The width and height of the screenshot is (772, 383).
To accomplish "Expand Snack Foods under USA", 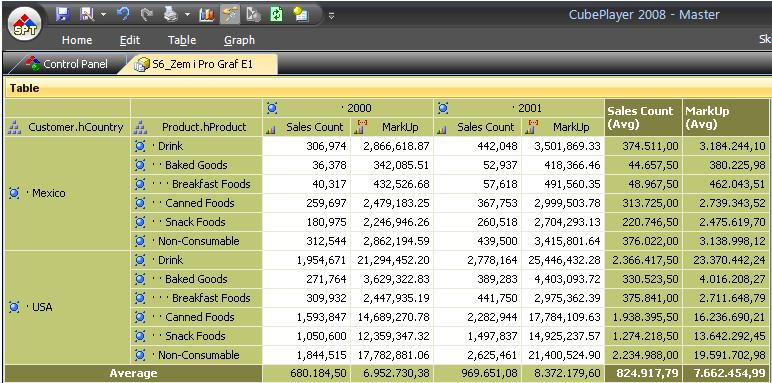I will (140, 336).
